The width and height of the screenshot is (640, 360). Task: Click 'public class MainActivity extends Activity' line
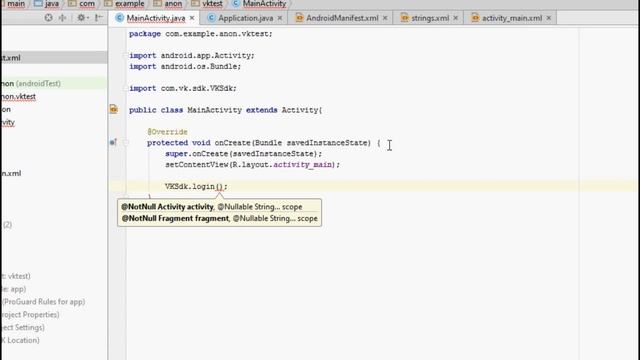[225, 110]
